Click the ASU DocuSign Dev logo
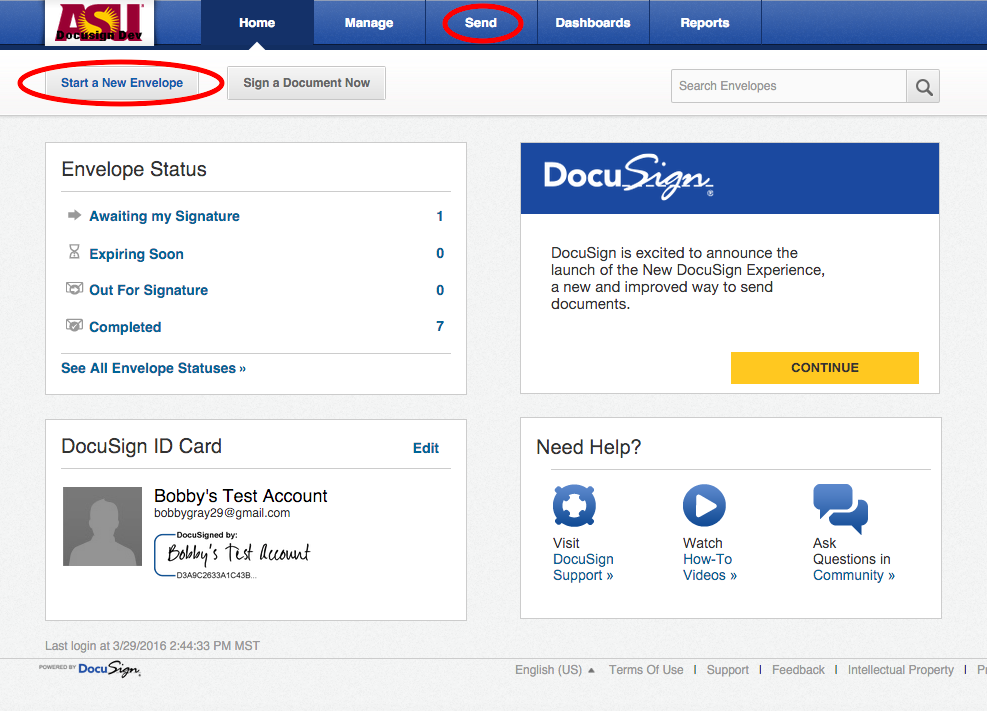 pyautogui.click(x=99, y=23)
